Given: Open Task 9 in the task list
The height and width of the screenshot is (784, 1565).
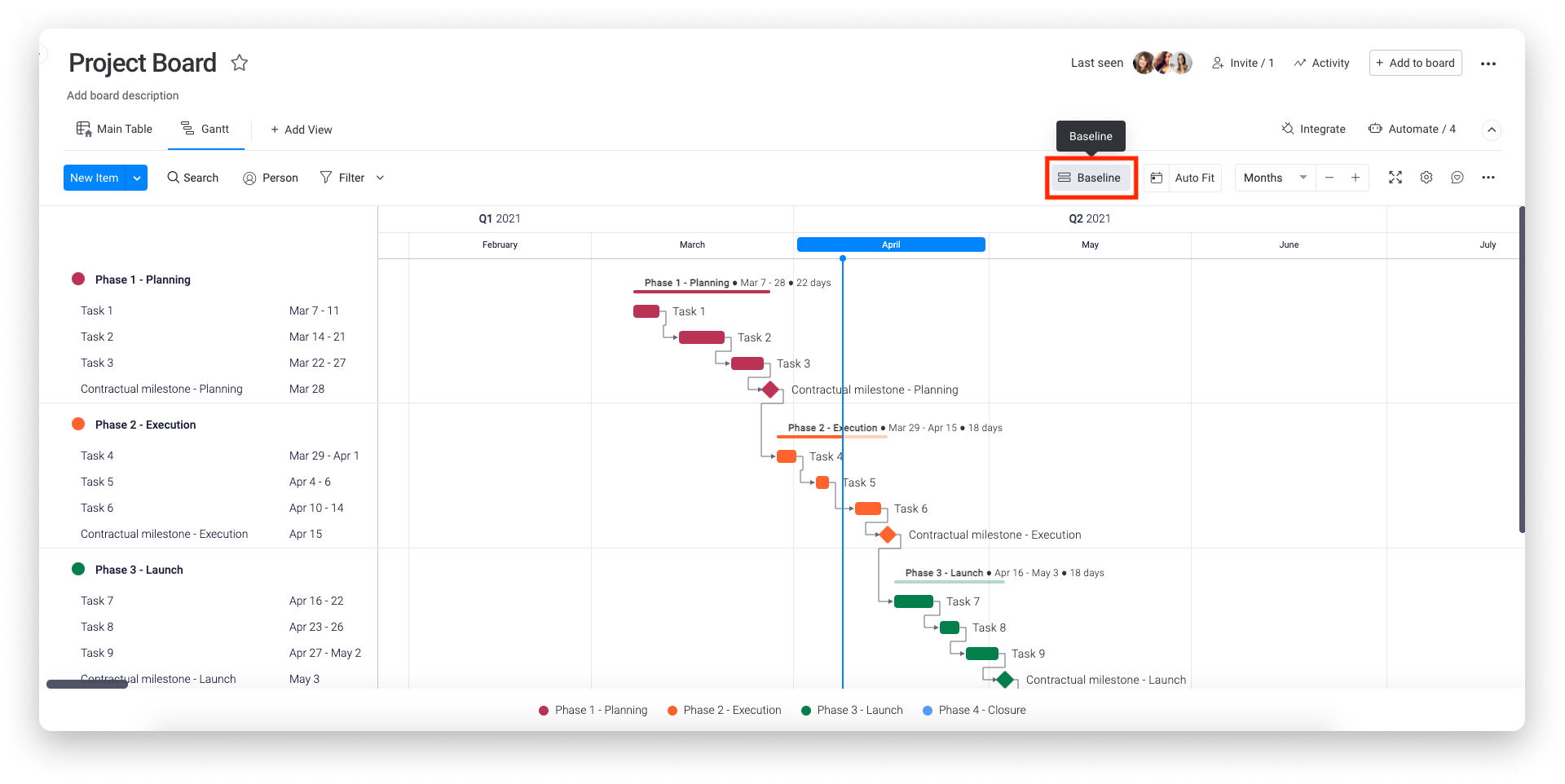Looking at the screenshot, I should point(97,653).
